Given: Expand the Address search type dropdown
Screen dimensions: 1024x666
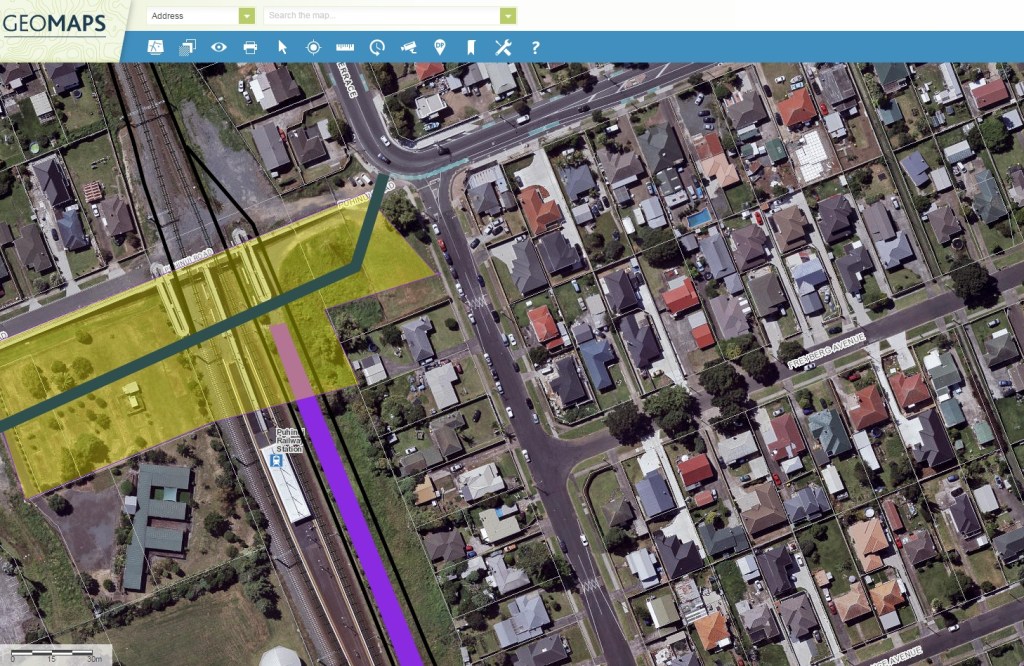Looking at the screenshot, I should [x=247, y=16].
